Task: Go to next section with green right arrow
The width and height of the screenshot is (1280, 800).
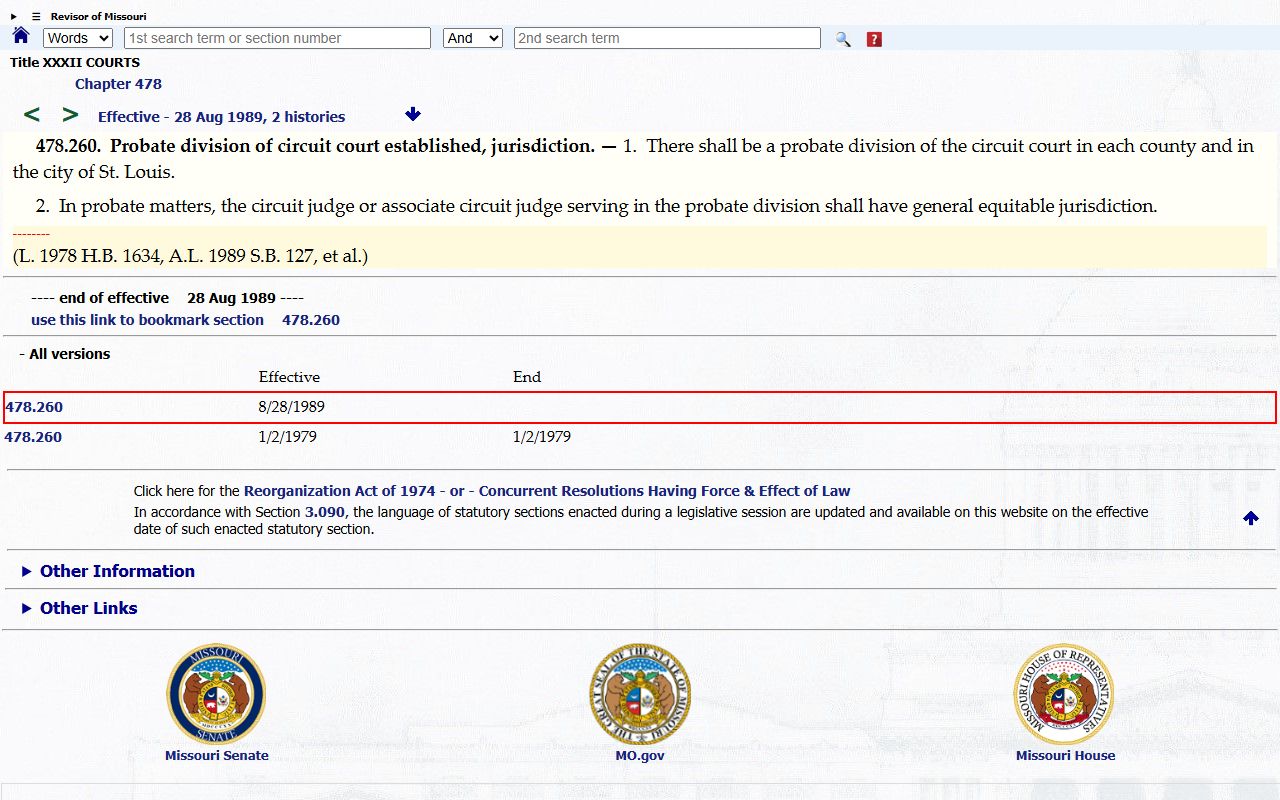Action: pos(70,115)
